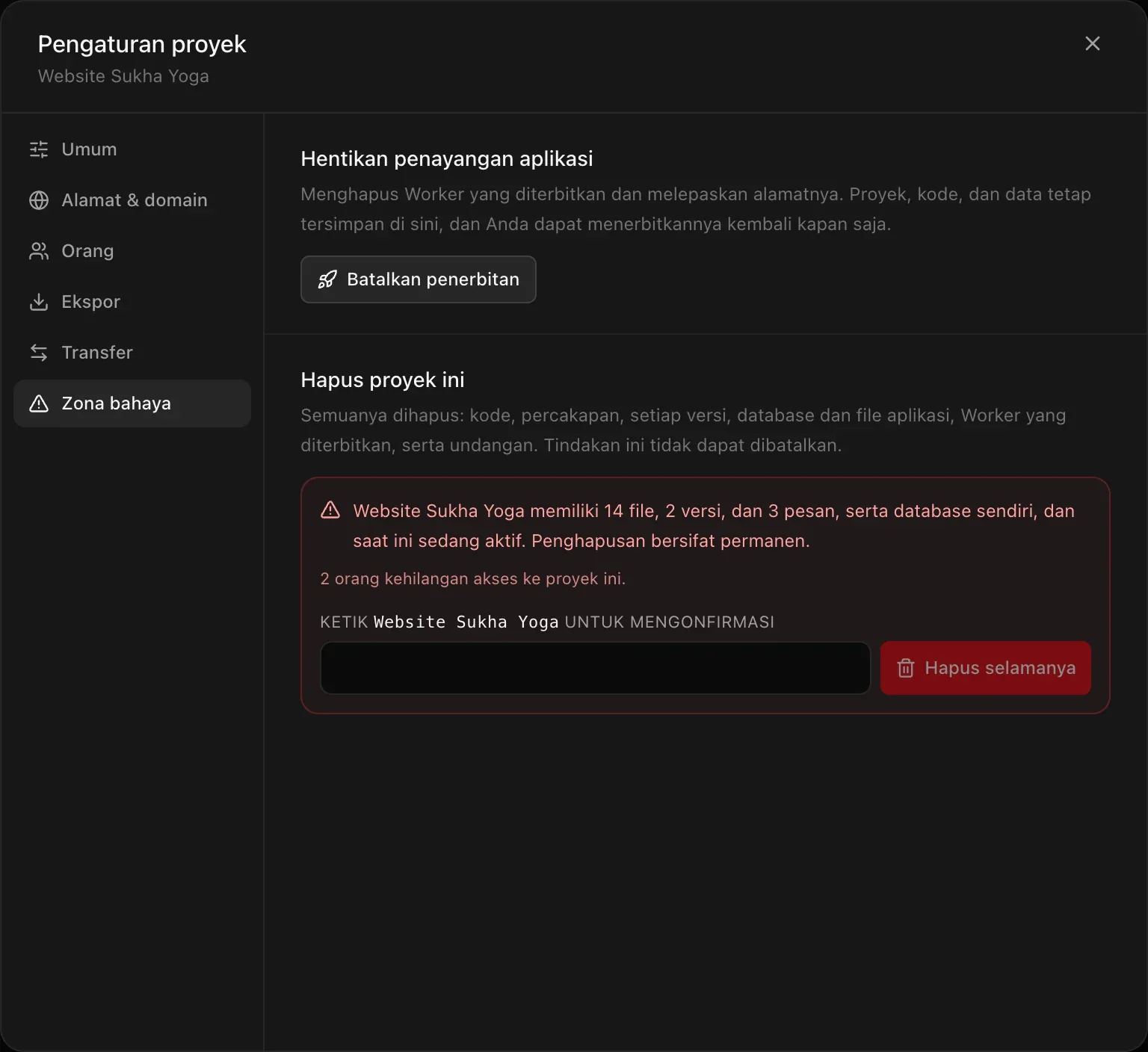Click the 'Pengaturan proyek' dialog title
Screen dimensions: 1148x1052
pyautogui.click(x=142, y=44)
